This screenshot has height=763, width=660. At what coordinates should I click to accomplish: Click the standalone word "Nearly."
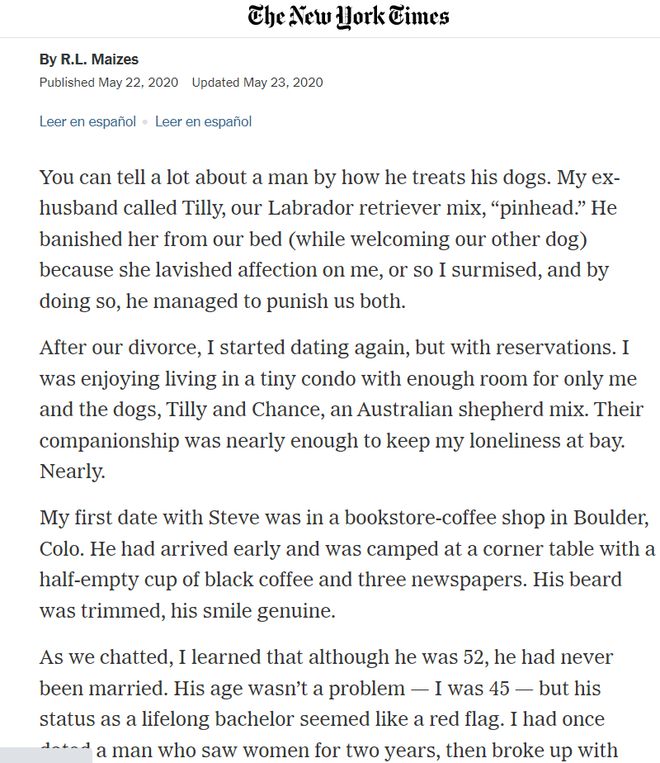pyautogui.click(x=72, y=471)
